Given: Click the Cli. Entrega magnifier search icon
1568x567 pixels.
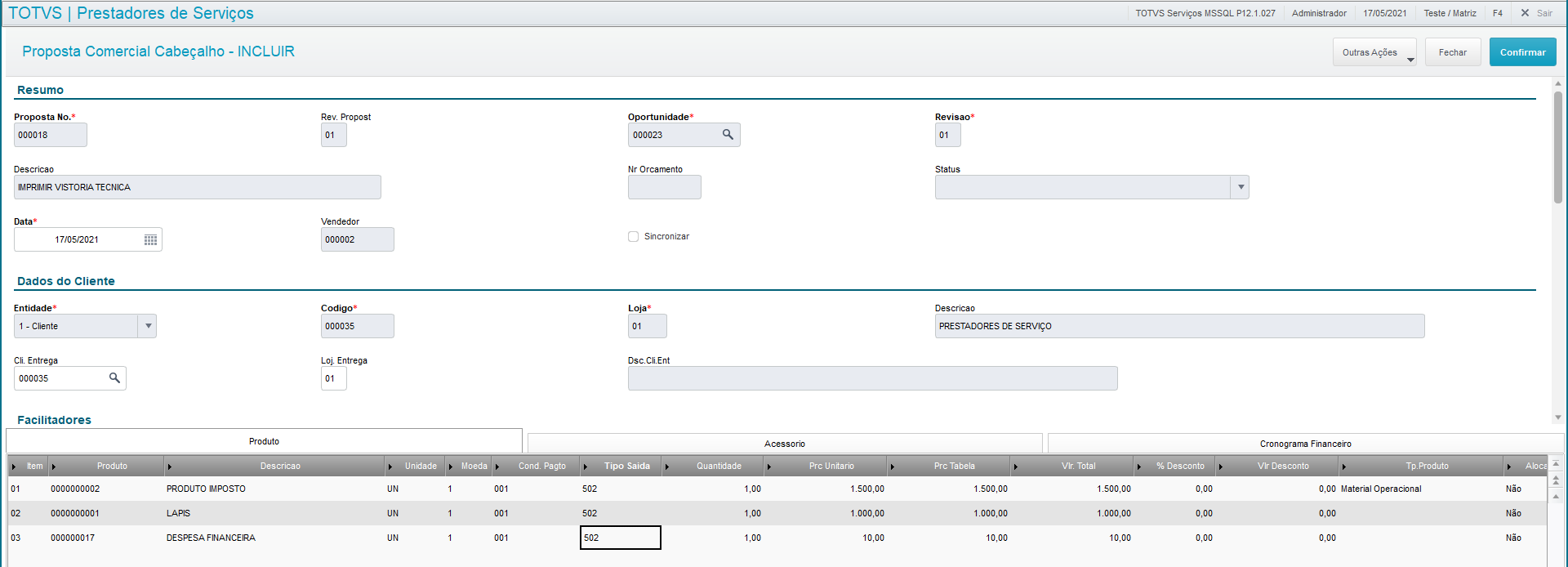Looking at the screenshot, I should [114, 378].
